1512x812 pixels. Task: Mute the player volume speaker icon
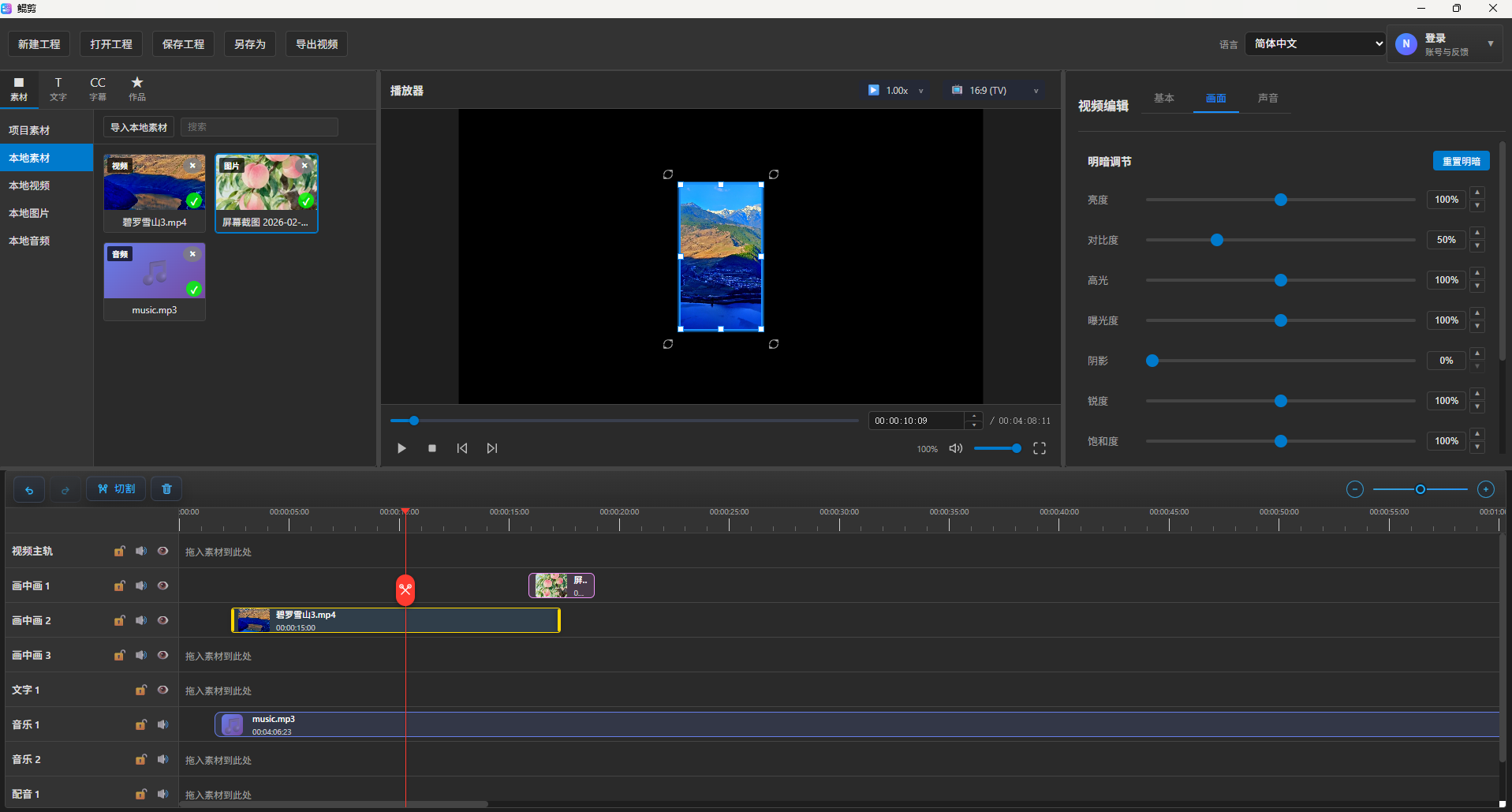956,448
